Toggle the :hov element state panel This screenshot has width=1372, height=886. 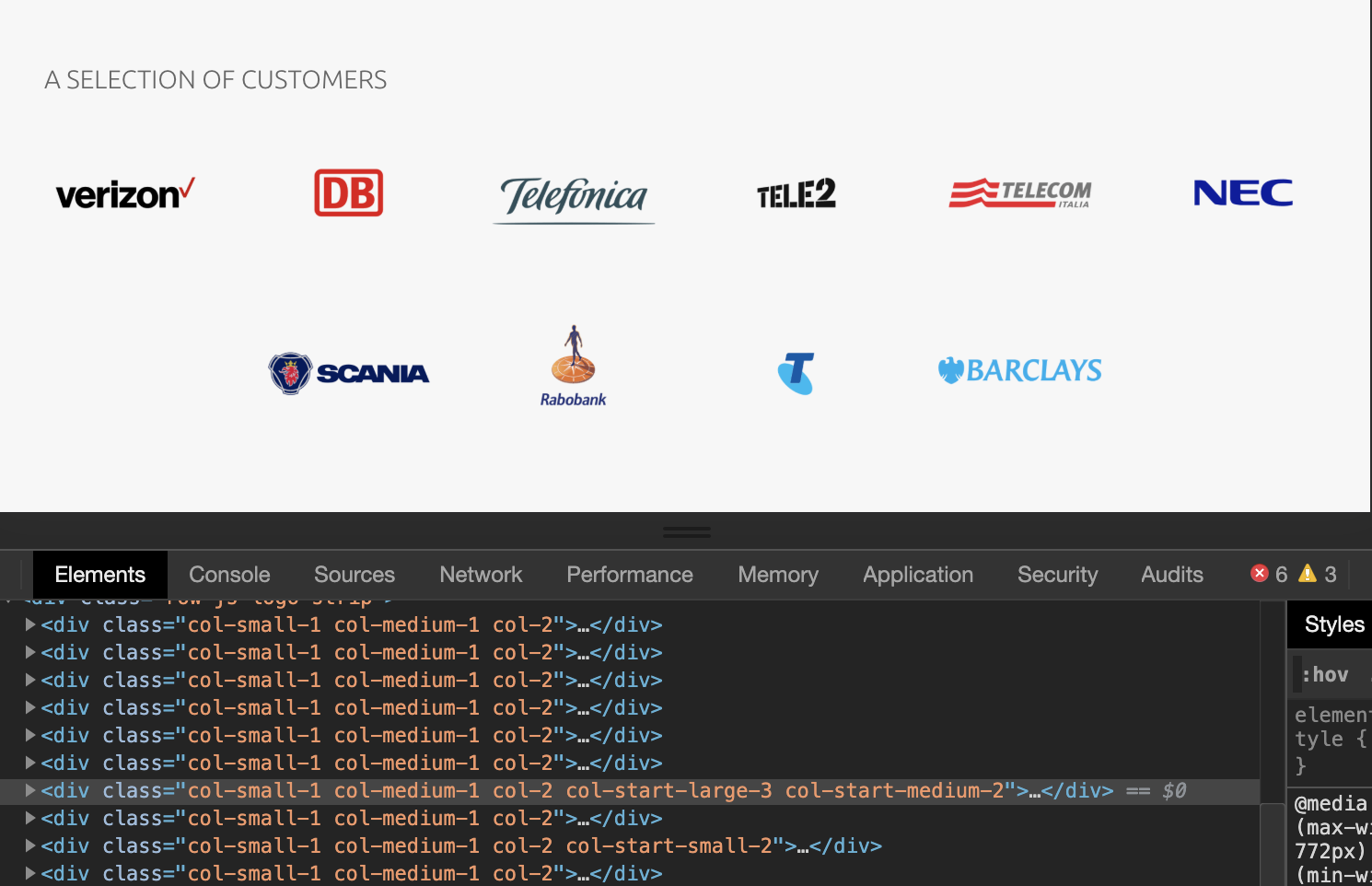coord(1324,673)
